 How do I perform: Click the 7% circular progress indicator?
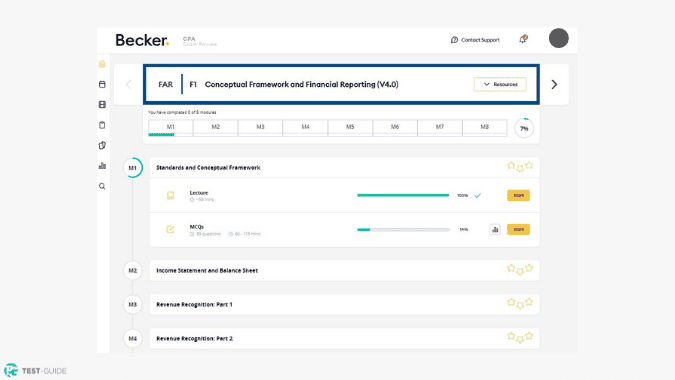click(x=524, y=128)
